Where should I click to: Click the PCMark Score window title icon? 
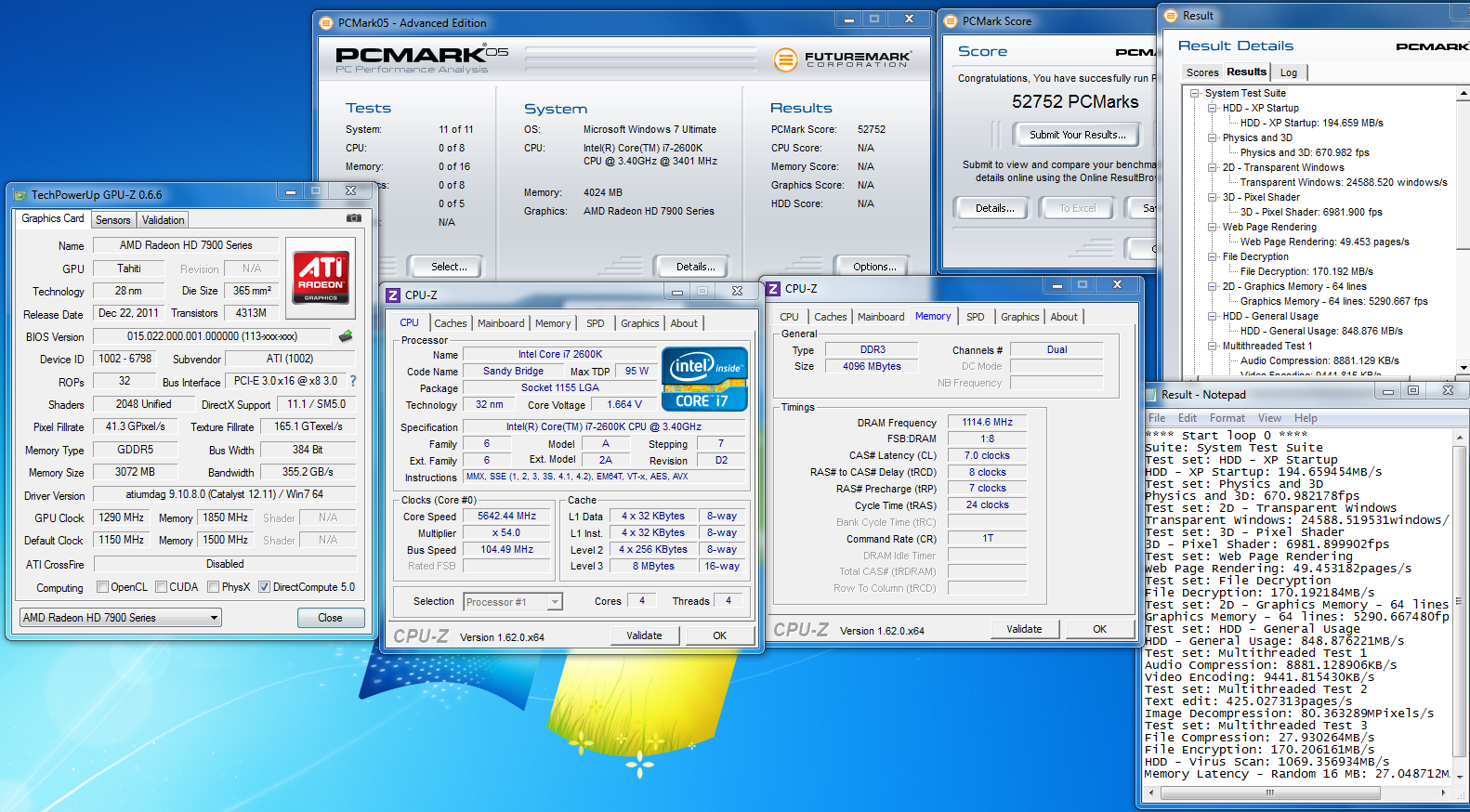point(951,21)
